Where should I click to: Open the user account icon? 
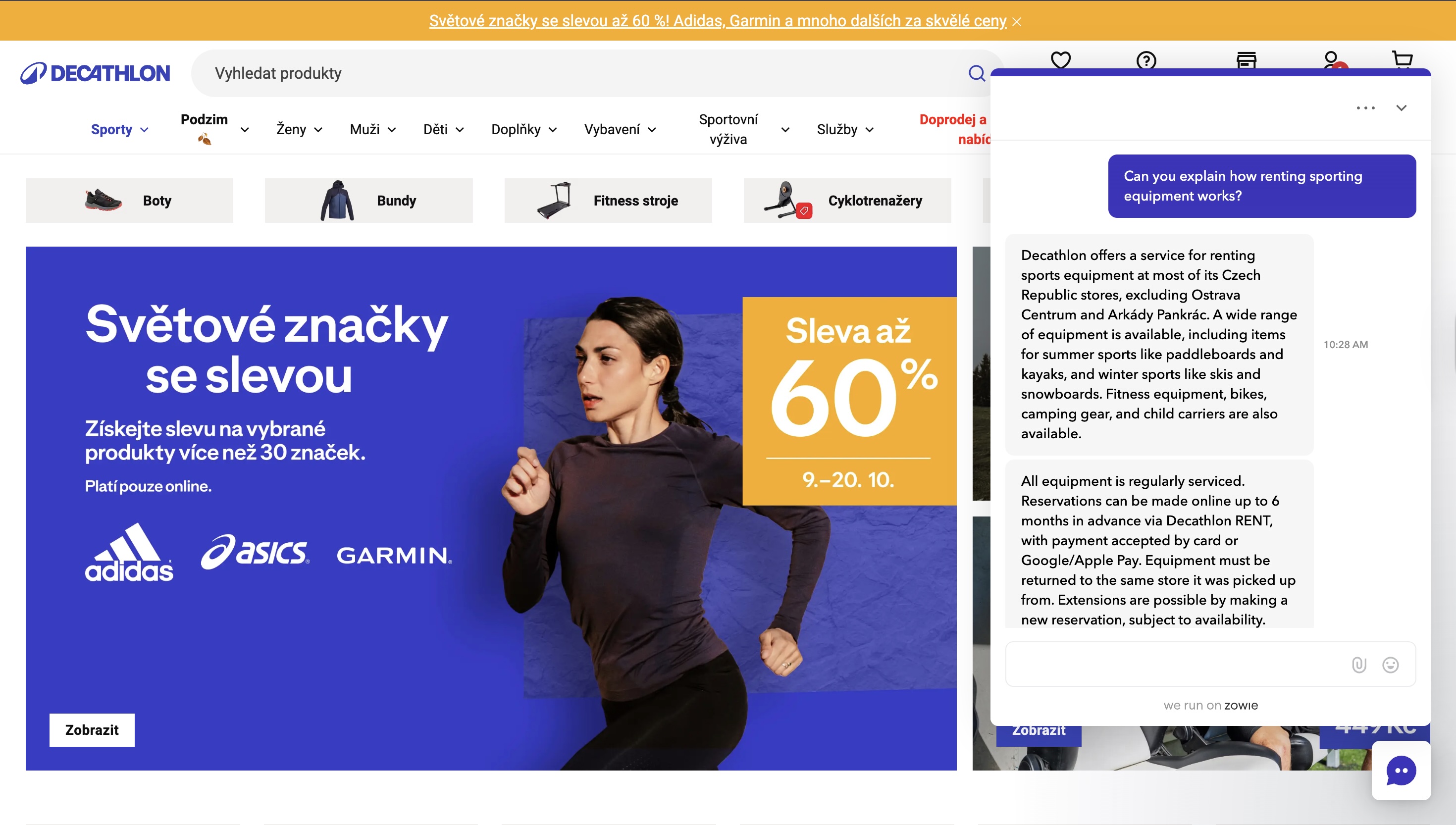1331,59
